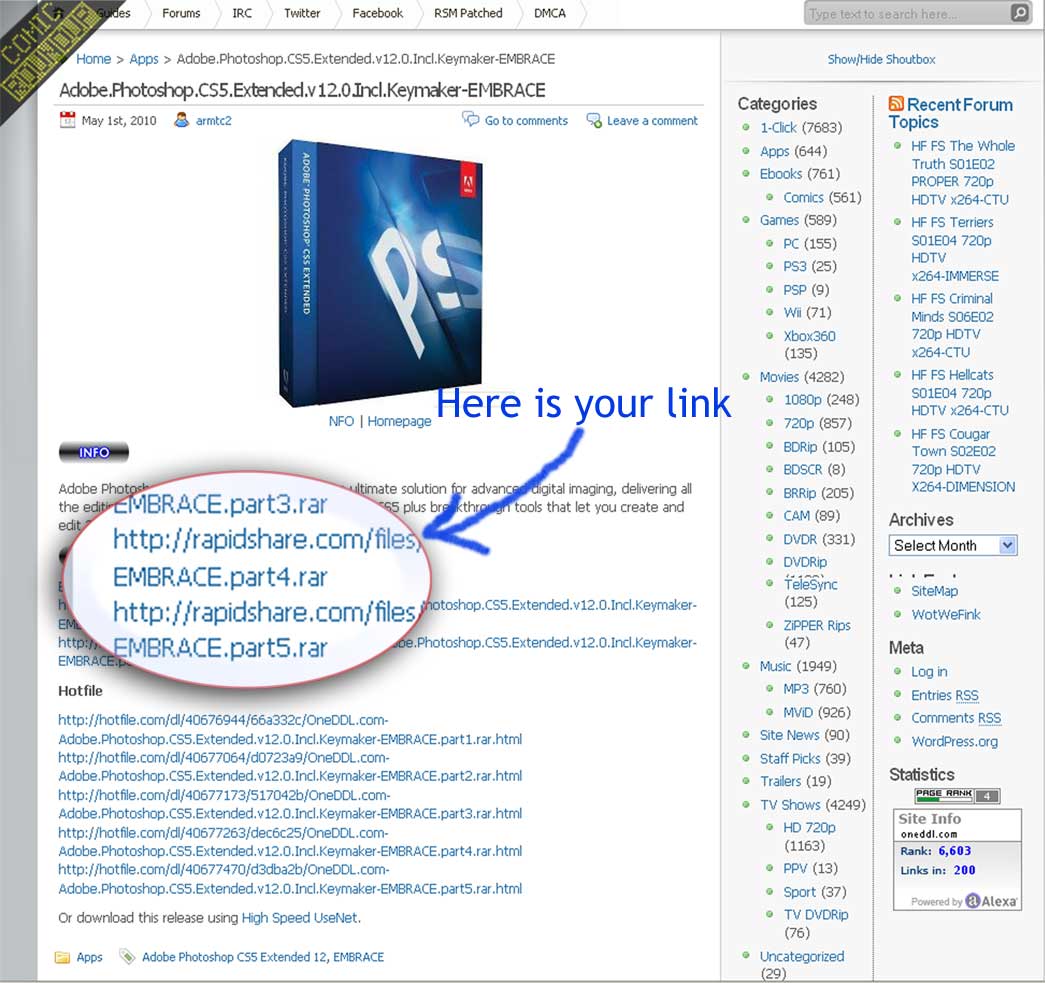
Task: Open the Entries RSS link
Action: point(944,695)
